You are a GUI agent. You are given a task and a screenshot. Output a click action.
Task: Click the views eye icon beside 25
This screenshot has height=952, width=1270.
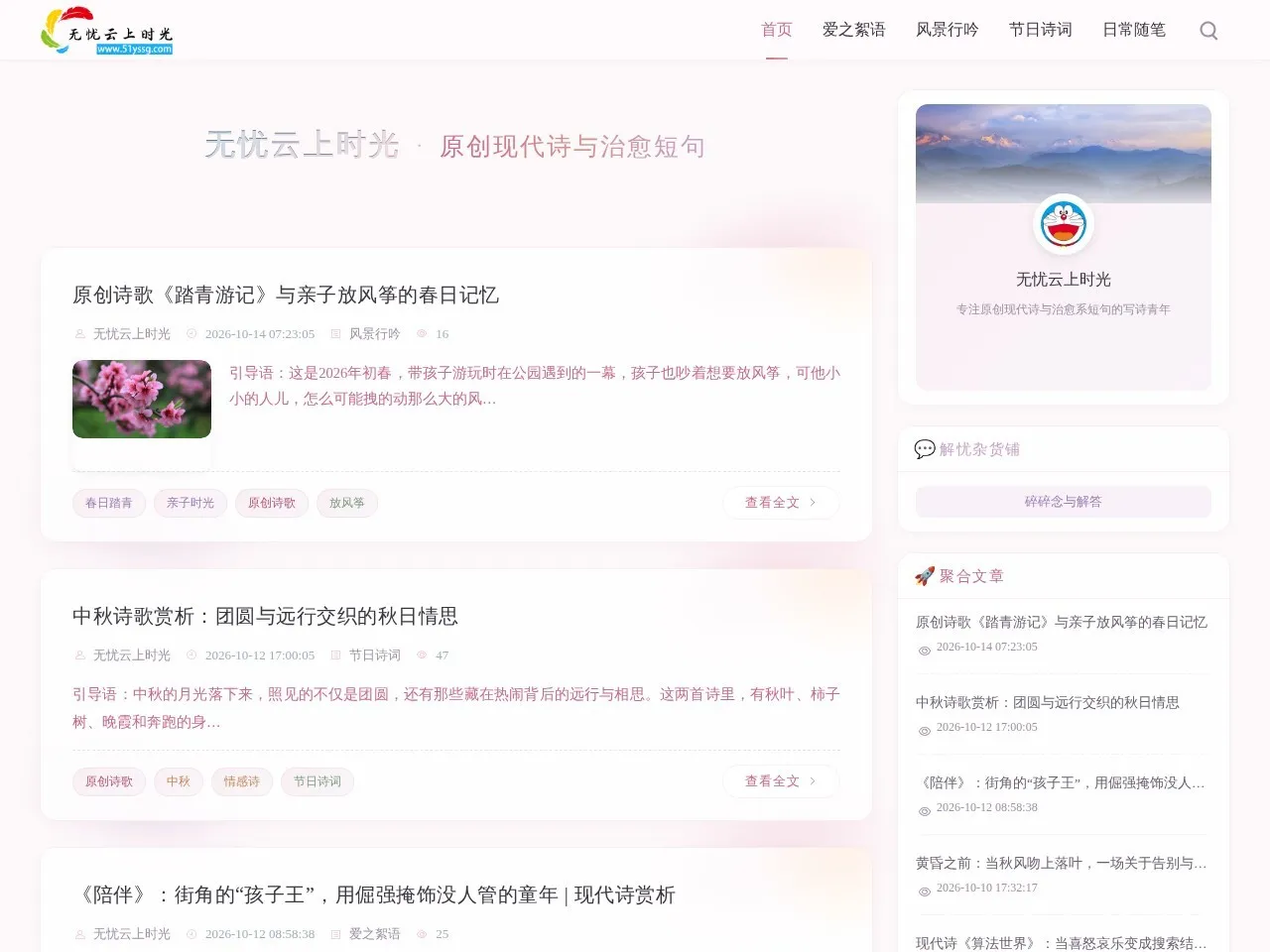422,934
